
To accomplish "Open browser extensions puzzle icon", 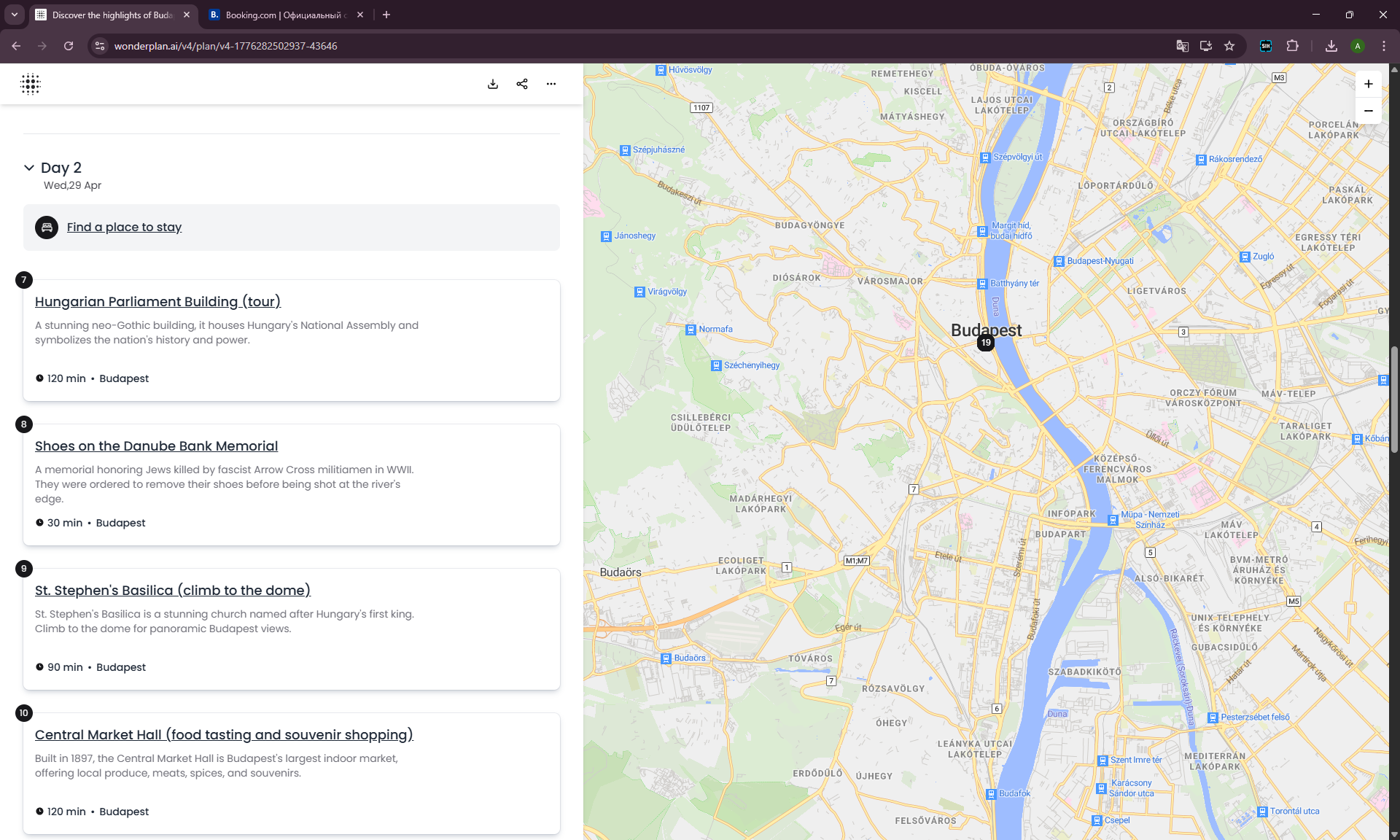I will pyautogui.click(x=1292, y=46).
